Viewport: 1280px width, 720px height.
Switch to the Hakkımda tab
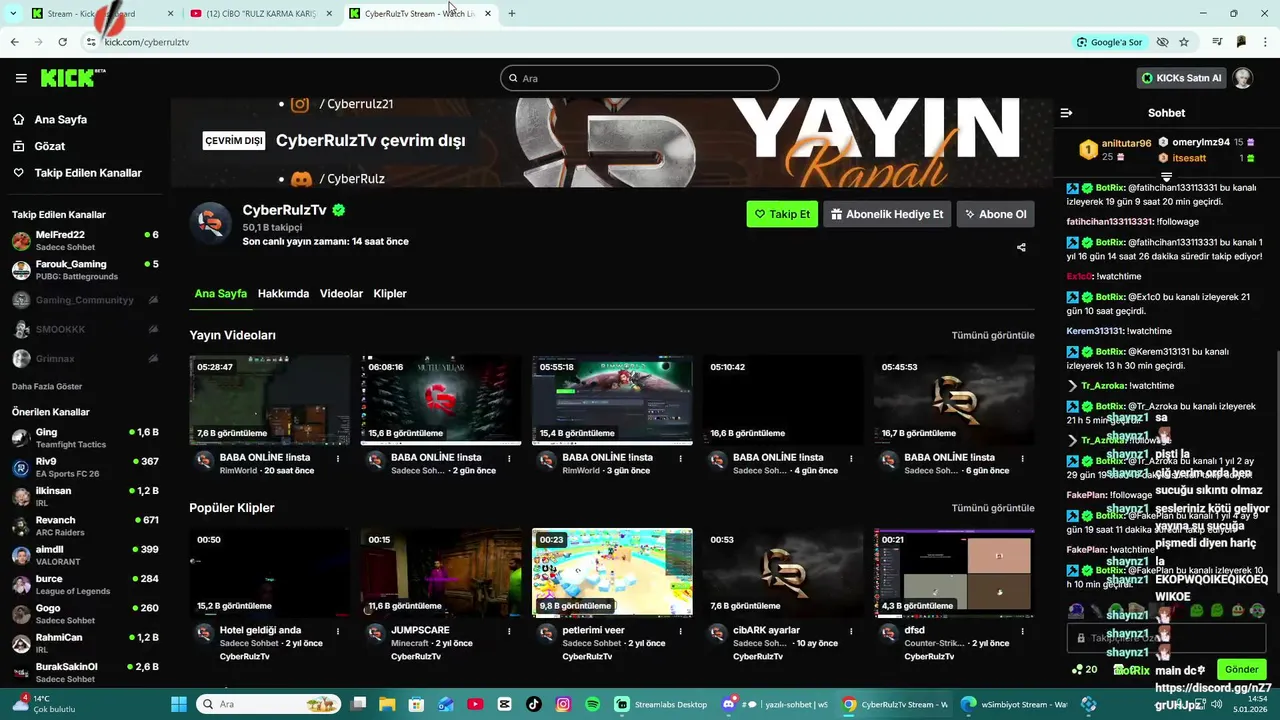tap(283, 294)
